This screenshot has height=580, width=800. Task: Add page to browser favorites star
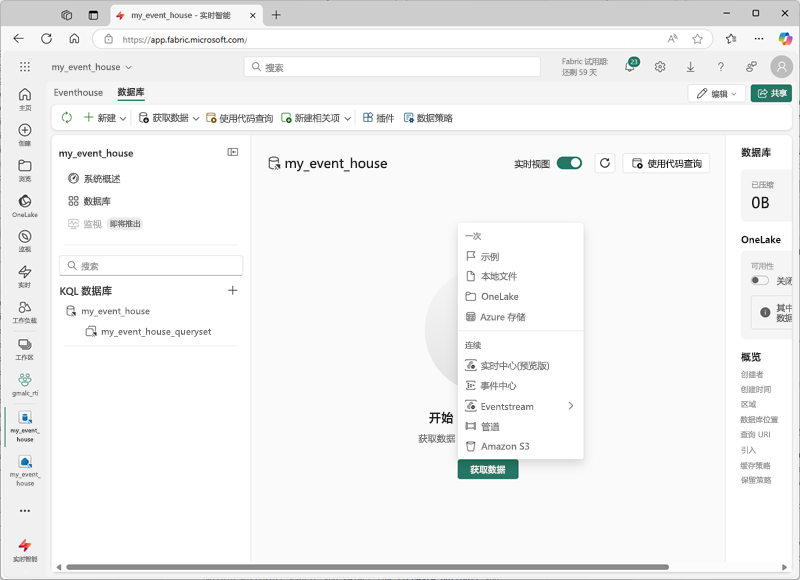coord(697,39)
